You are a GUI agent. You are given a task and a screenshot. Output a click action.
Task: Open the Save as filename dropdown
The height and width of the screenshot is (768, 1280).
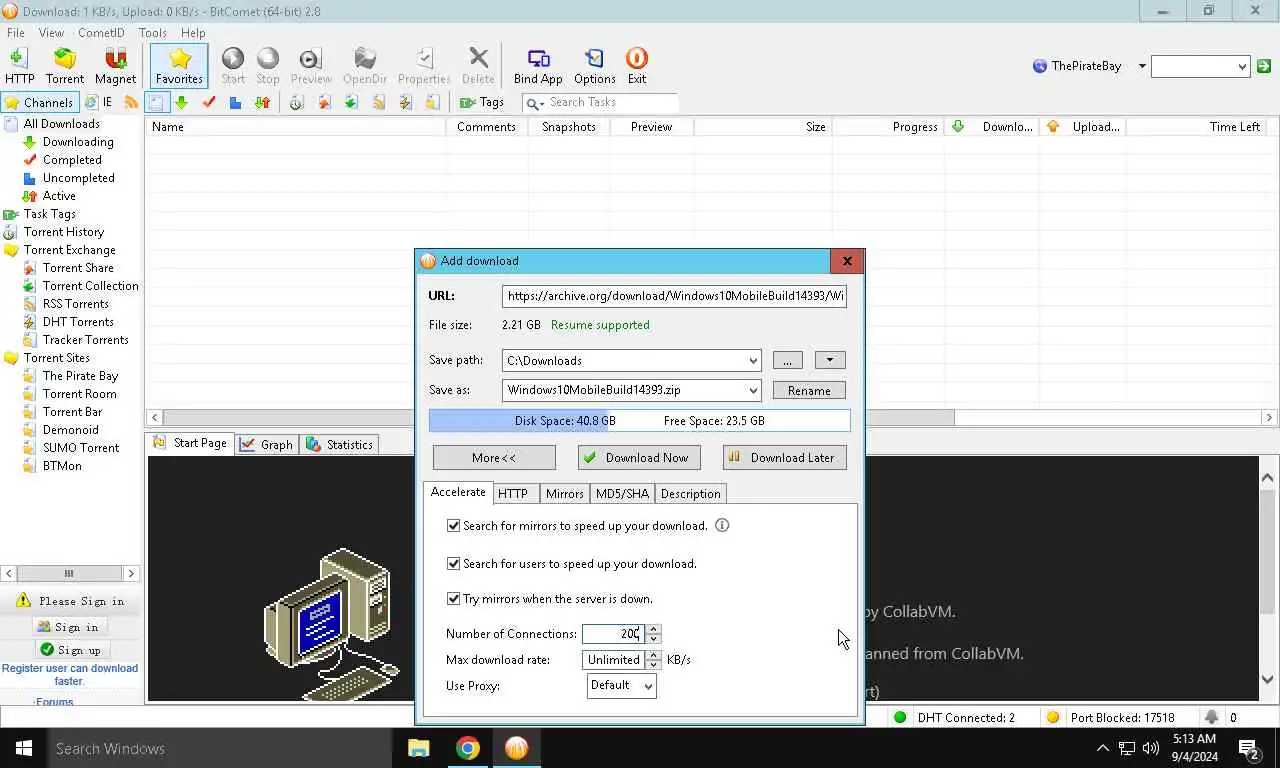[x=752, y=391]
